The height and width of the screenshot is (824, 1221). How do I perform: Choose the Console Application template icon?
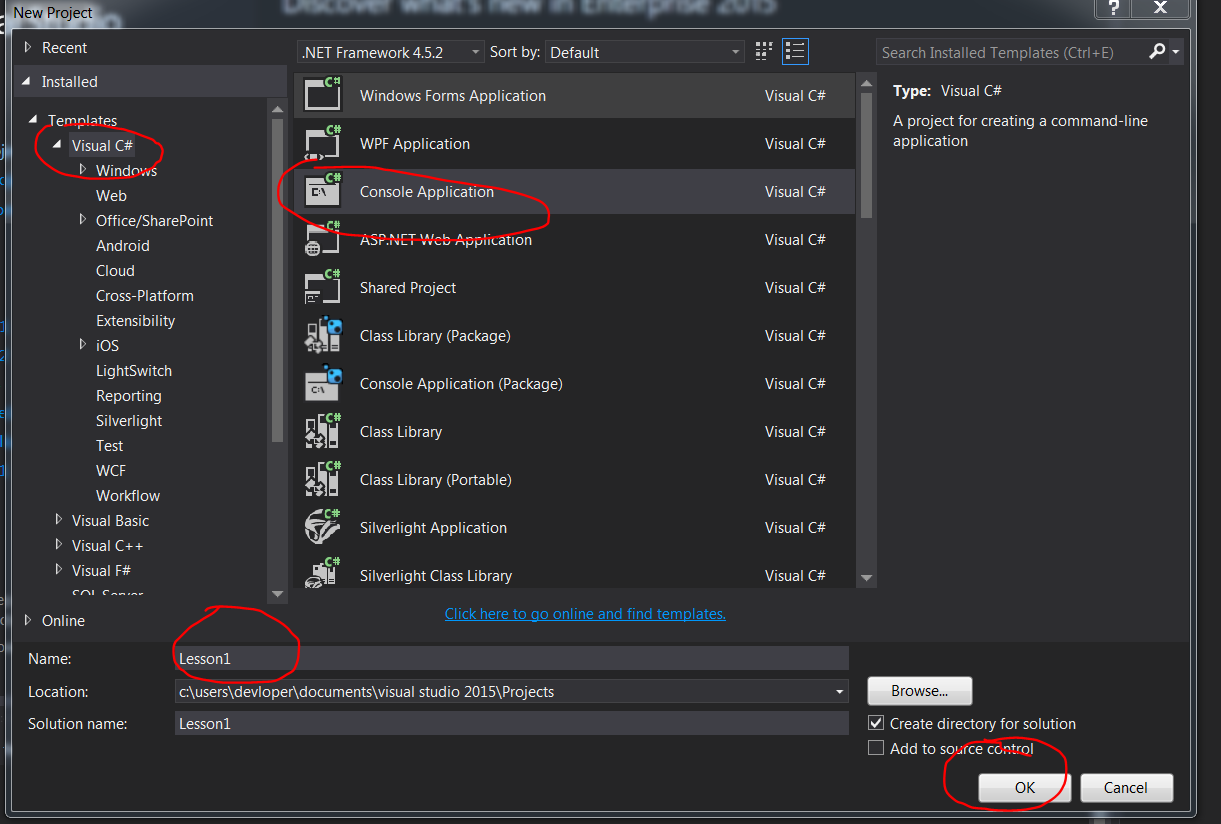point(323,190)
